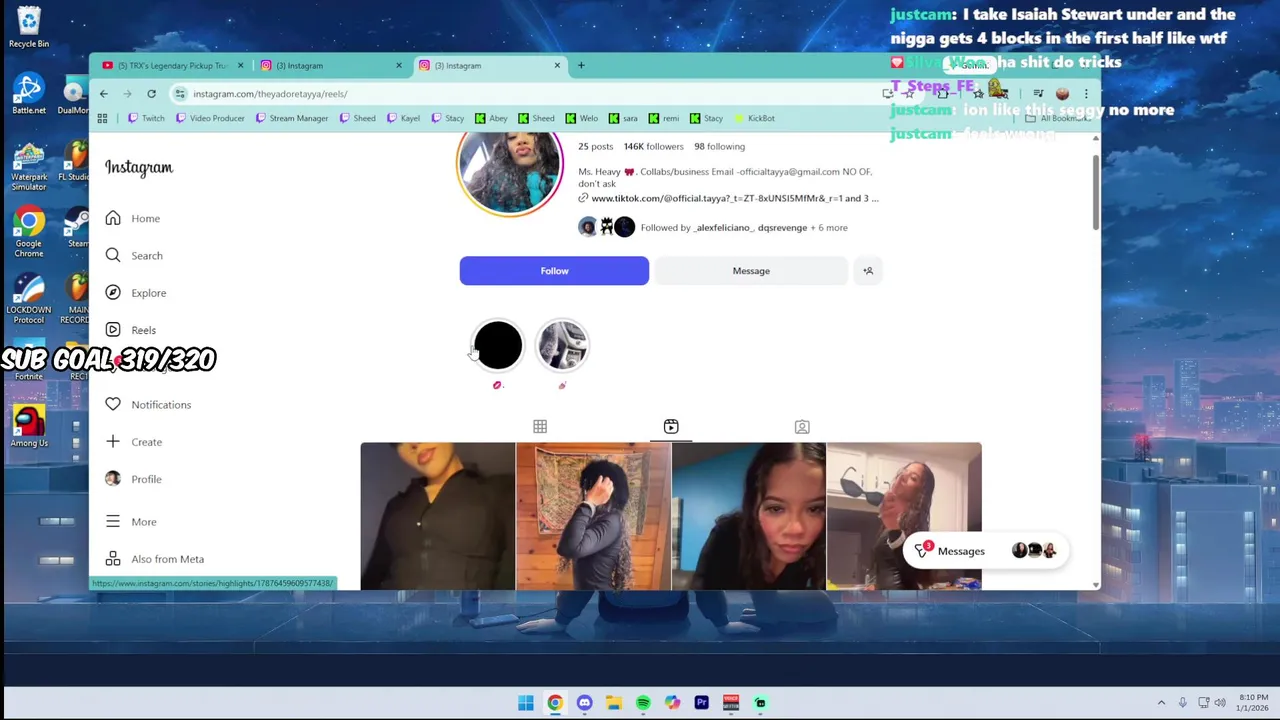Open Google Chrome desktop shortcut

pos(29,232)
